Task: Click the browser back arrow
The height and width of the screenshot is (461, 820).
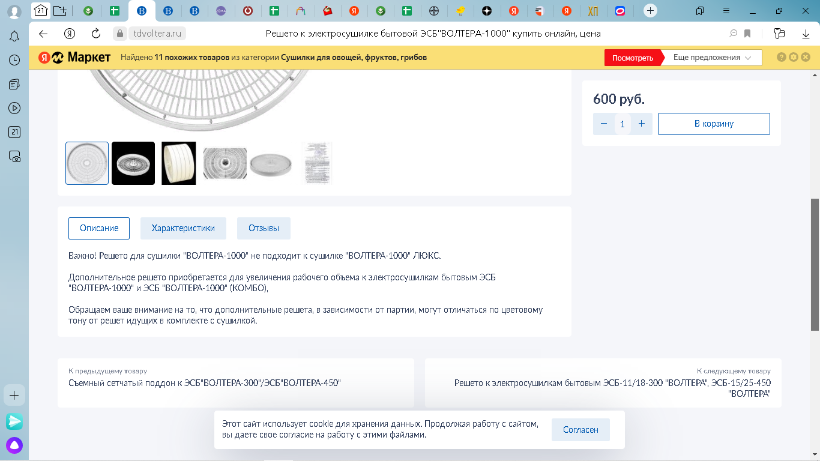Action: pyautogui.click(x=42, y=33)
